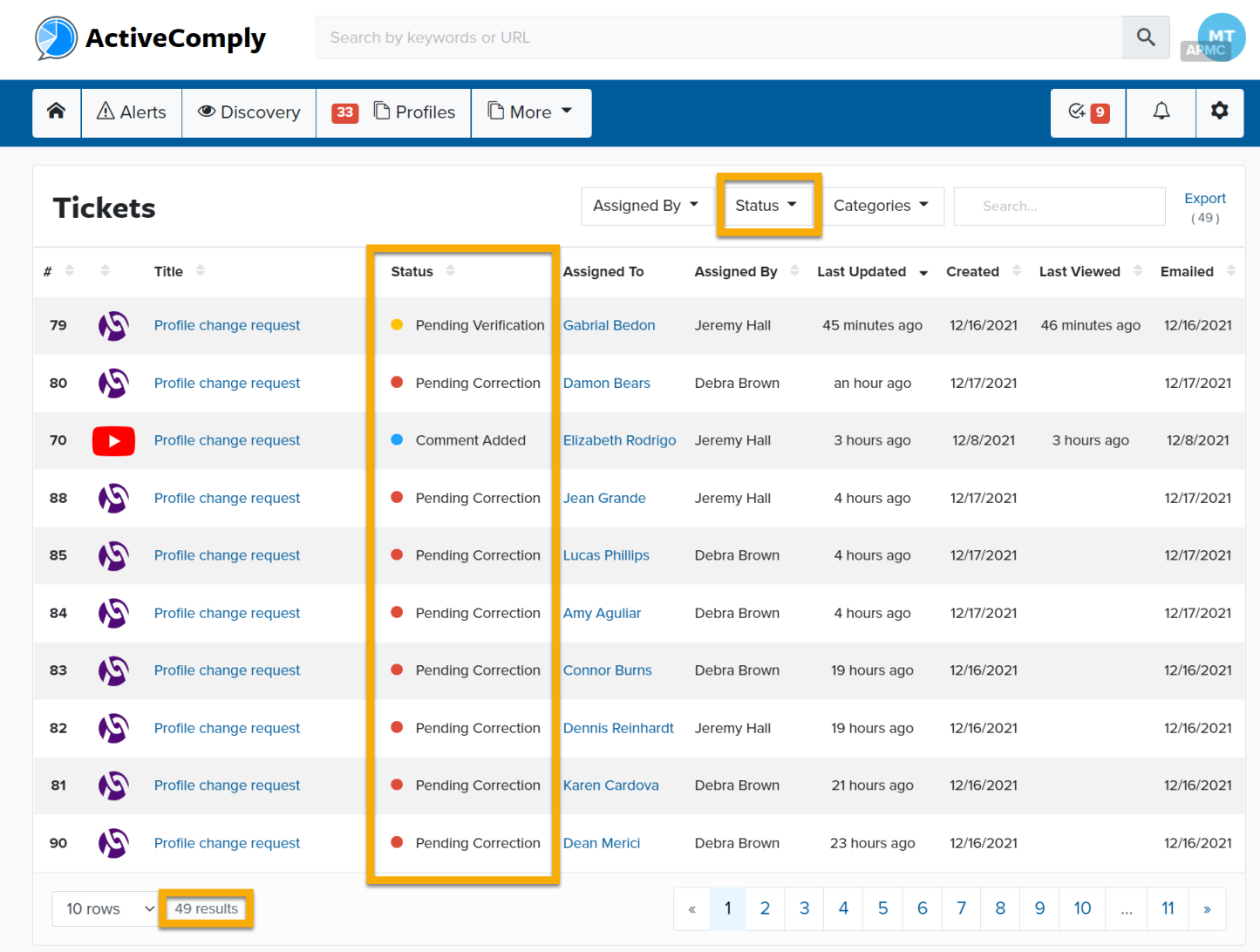
Task: Open the Categories filter dropdown
Action: [881, 206]
